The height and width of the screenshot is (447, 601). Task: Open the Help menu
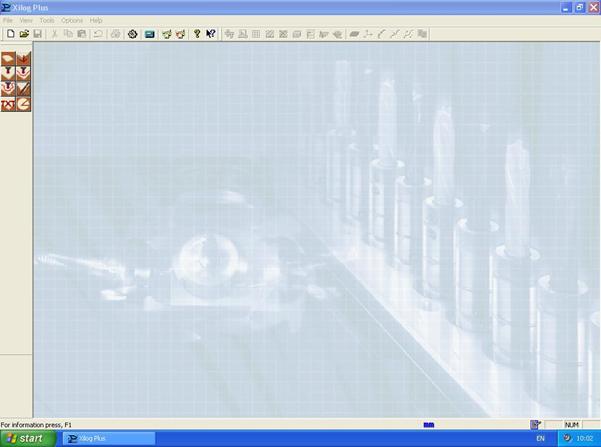[96, 20]
